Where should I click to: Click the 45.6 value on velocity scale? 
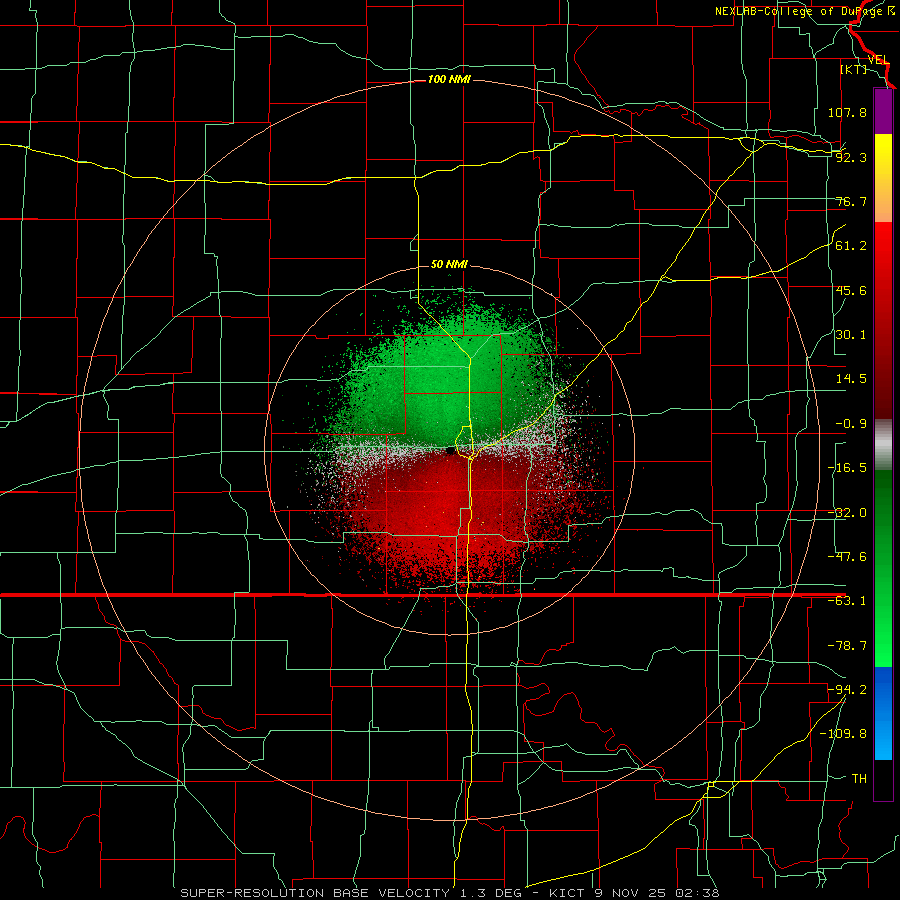click(x=851, y=290)
